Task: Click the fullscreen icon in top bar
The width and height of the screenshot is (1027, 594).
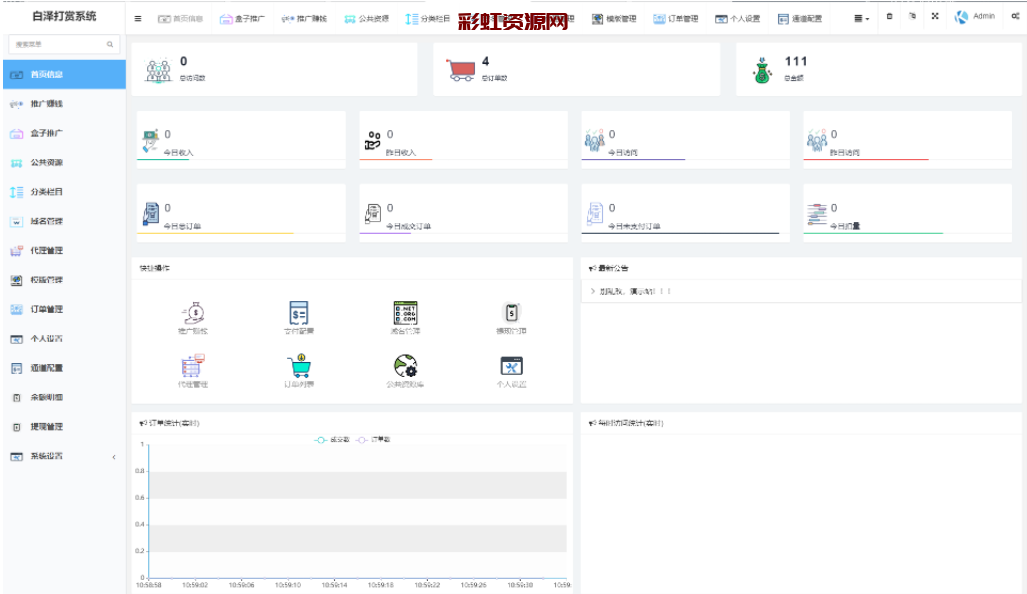Action: [x=934, y=17]
